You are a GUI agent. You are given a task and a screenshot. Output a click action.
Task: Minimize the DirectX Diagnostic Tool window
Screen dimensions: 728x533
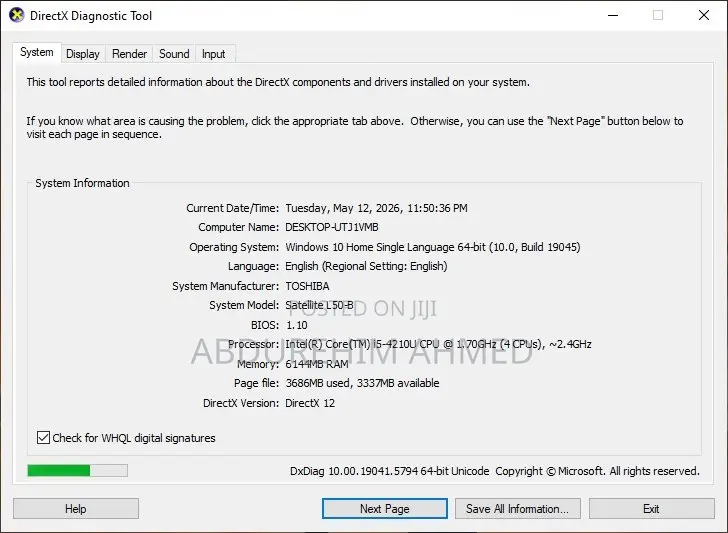click(613, 15)
